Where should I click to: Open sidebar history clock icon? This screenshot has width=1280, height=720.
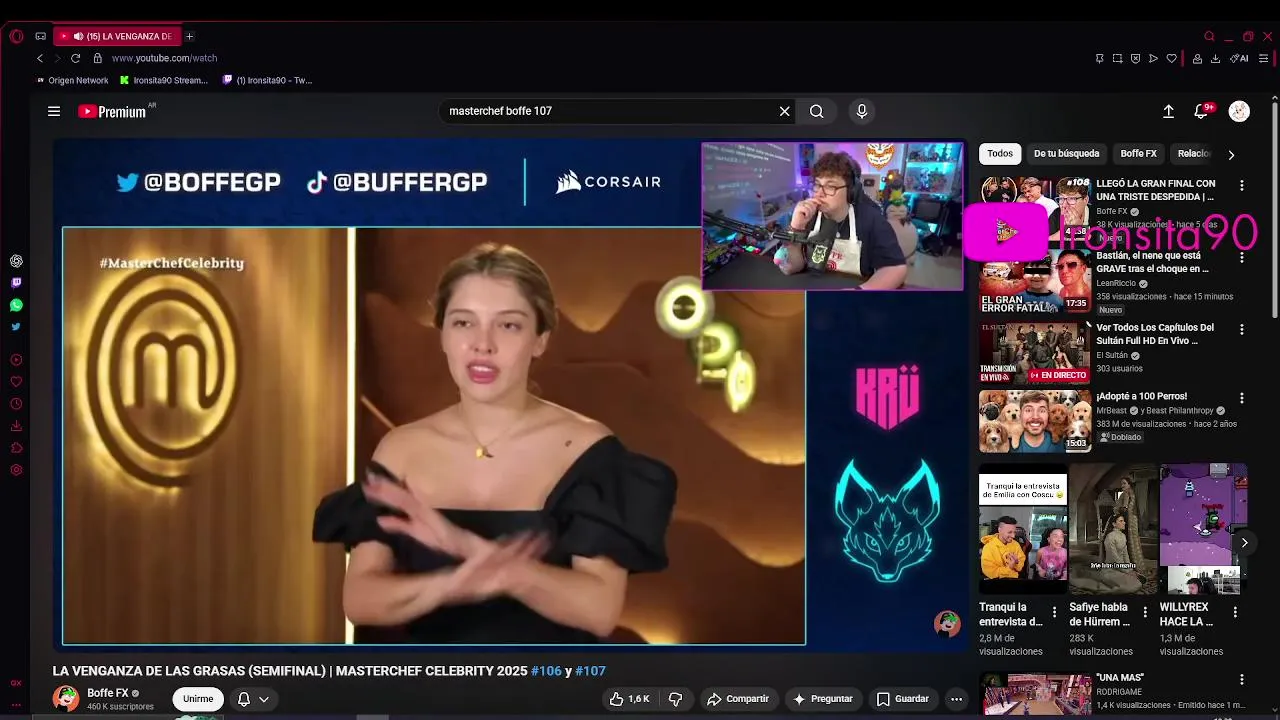click(x=16, y=404)
